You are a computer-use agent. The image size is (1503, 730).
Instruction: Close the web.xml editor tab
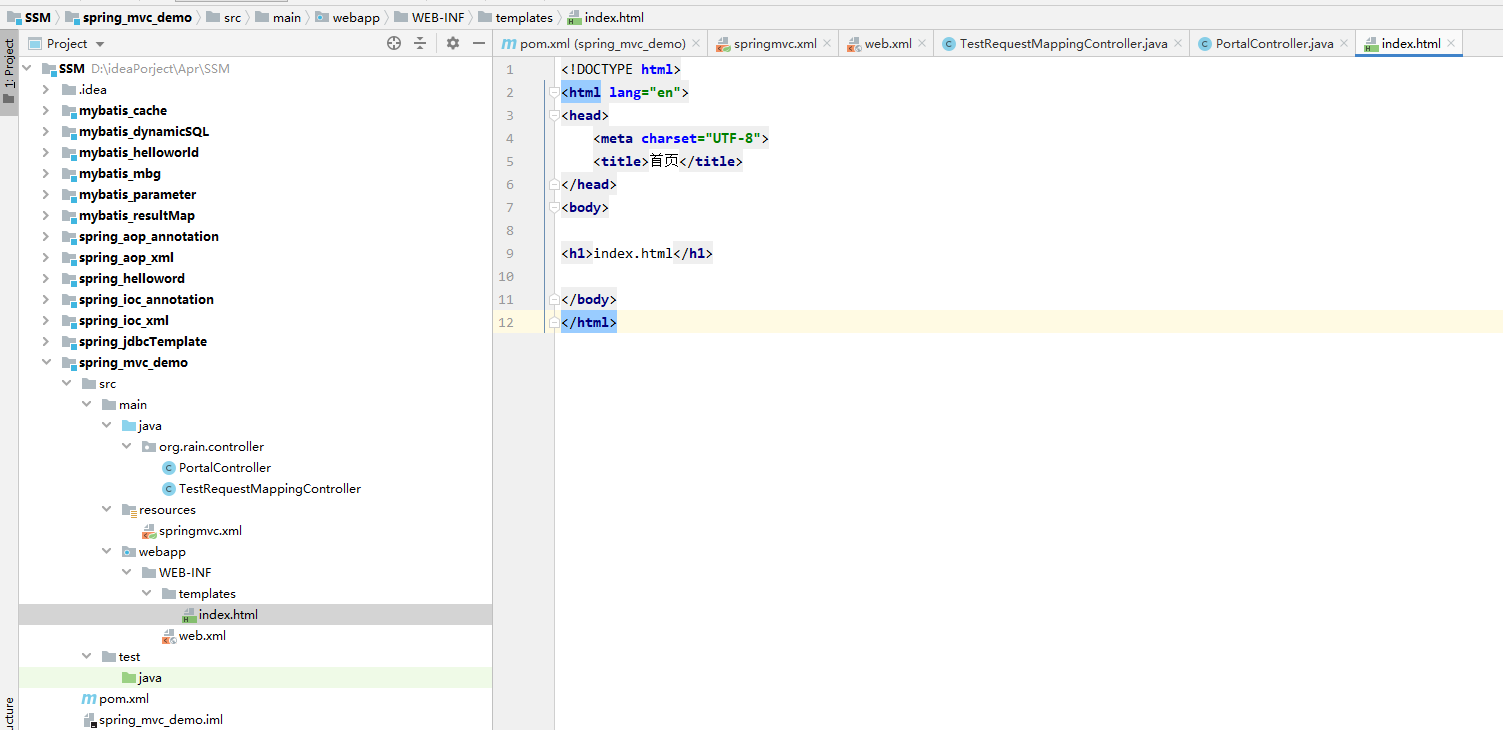[x=923, y=44]
